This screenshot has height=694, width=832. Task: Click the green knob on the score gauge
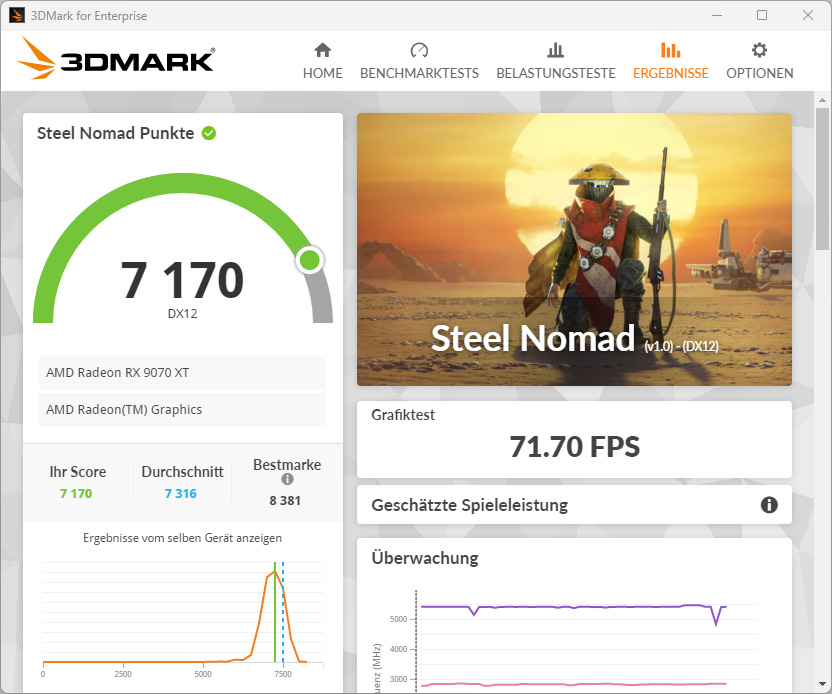[x=310, y=260]
